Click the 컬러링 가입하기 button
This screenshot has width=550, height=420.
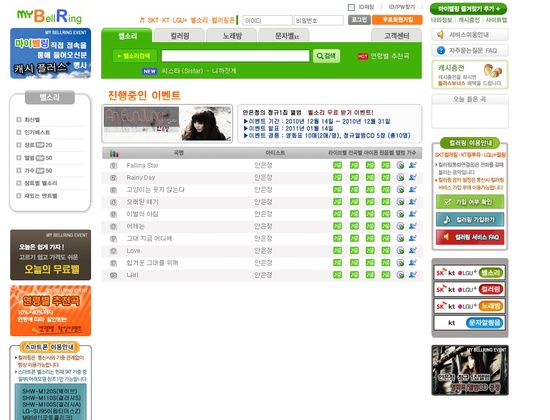470,219
